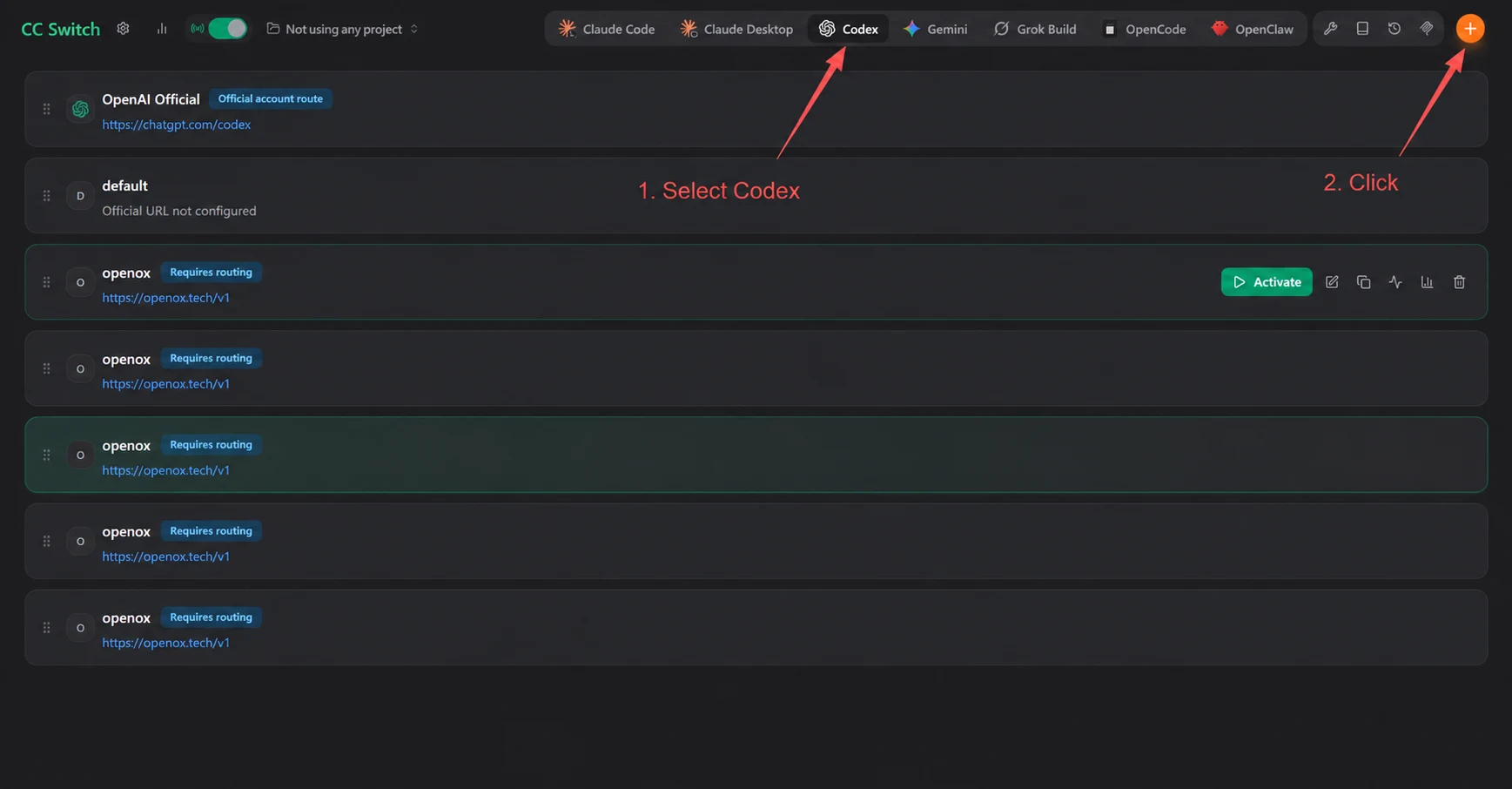Toggle the green proxy switch off
The width and height of the screenshot is (1512, 789).
tap(227, 29)
